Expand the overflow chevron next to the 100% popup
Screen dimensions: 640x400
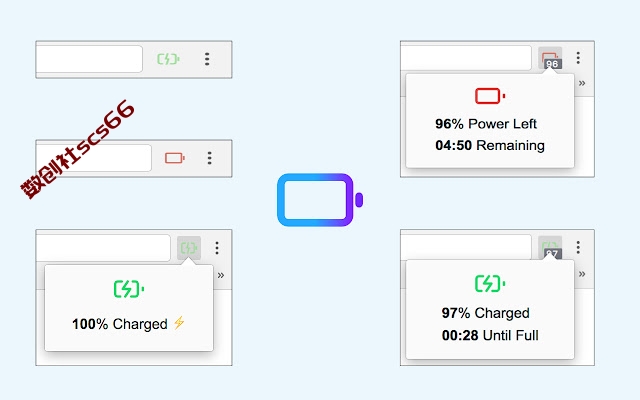(221, 275)
